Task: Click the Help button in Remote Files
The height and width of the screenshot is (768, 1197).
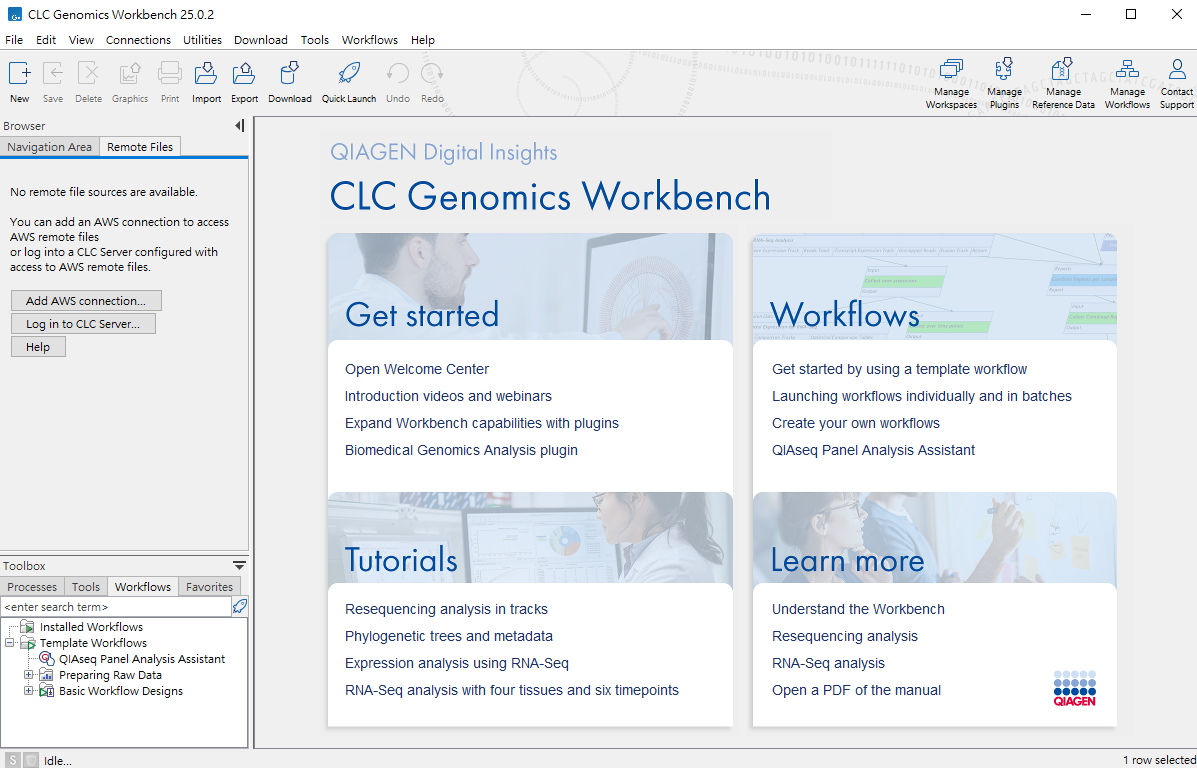Action: click(38, 347)
